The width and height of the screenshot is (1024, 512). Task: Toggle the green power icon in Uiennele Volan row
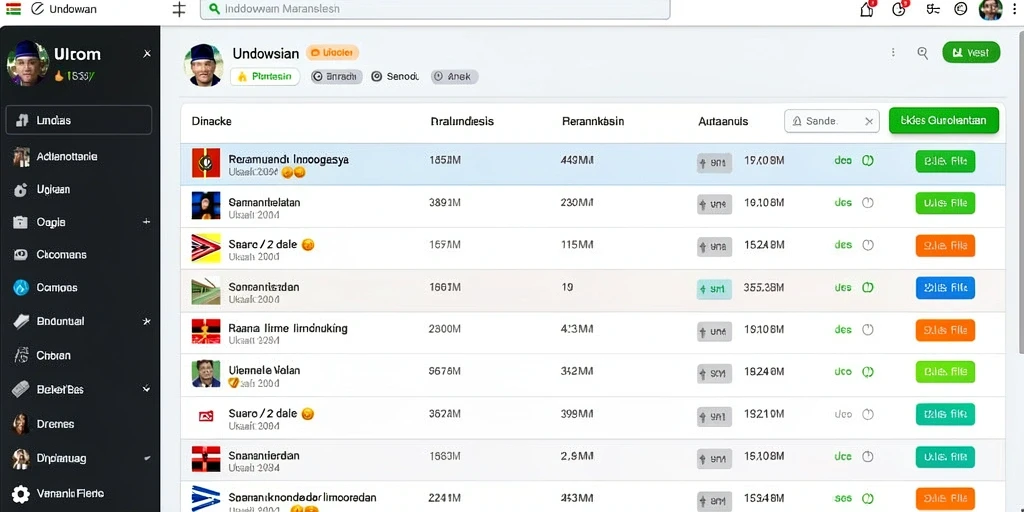point(868,372)
